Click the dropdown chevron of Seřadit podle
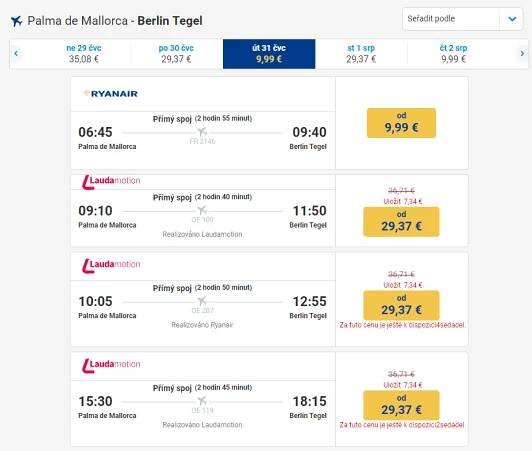Screen dimensions: 532x451 coord(512,19)
